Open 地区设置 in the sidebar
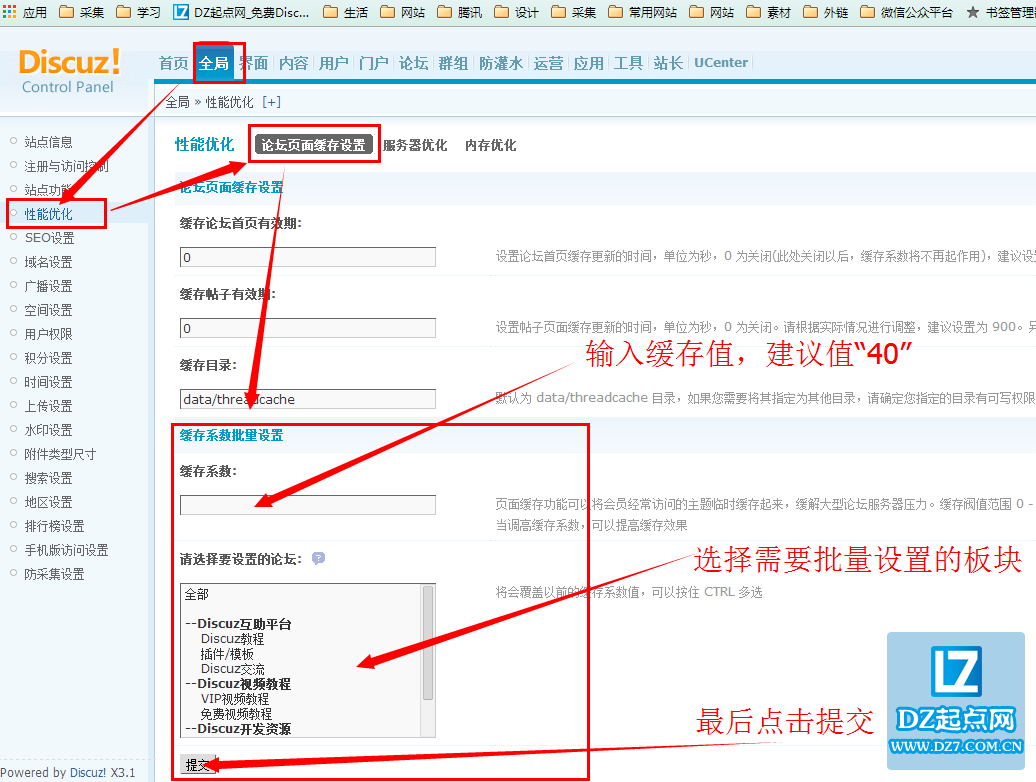Image resolution: width=1036 pixels, height=782 pixels. point(48,502)
